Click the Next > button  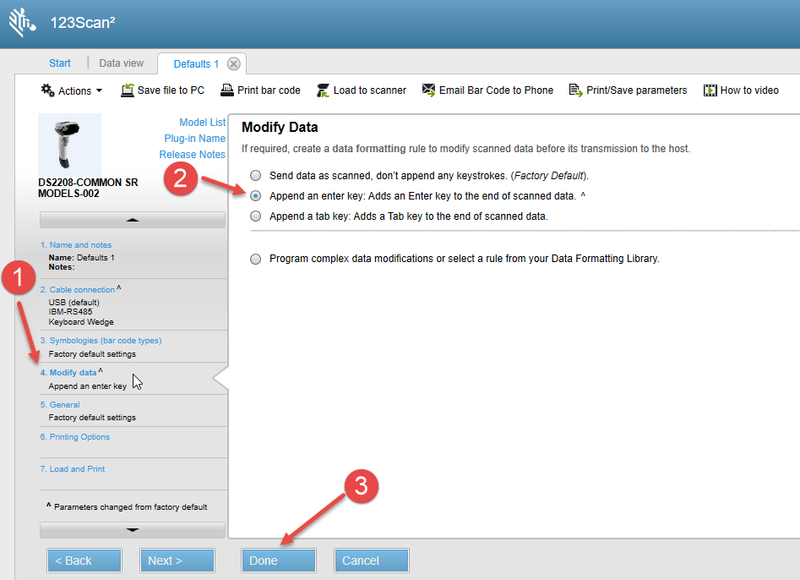pos(177,561)
